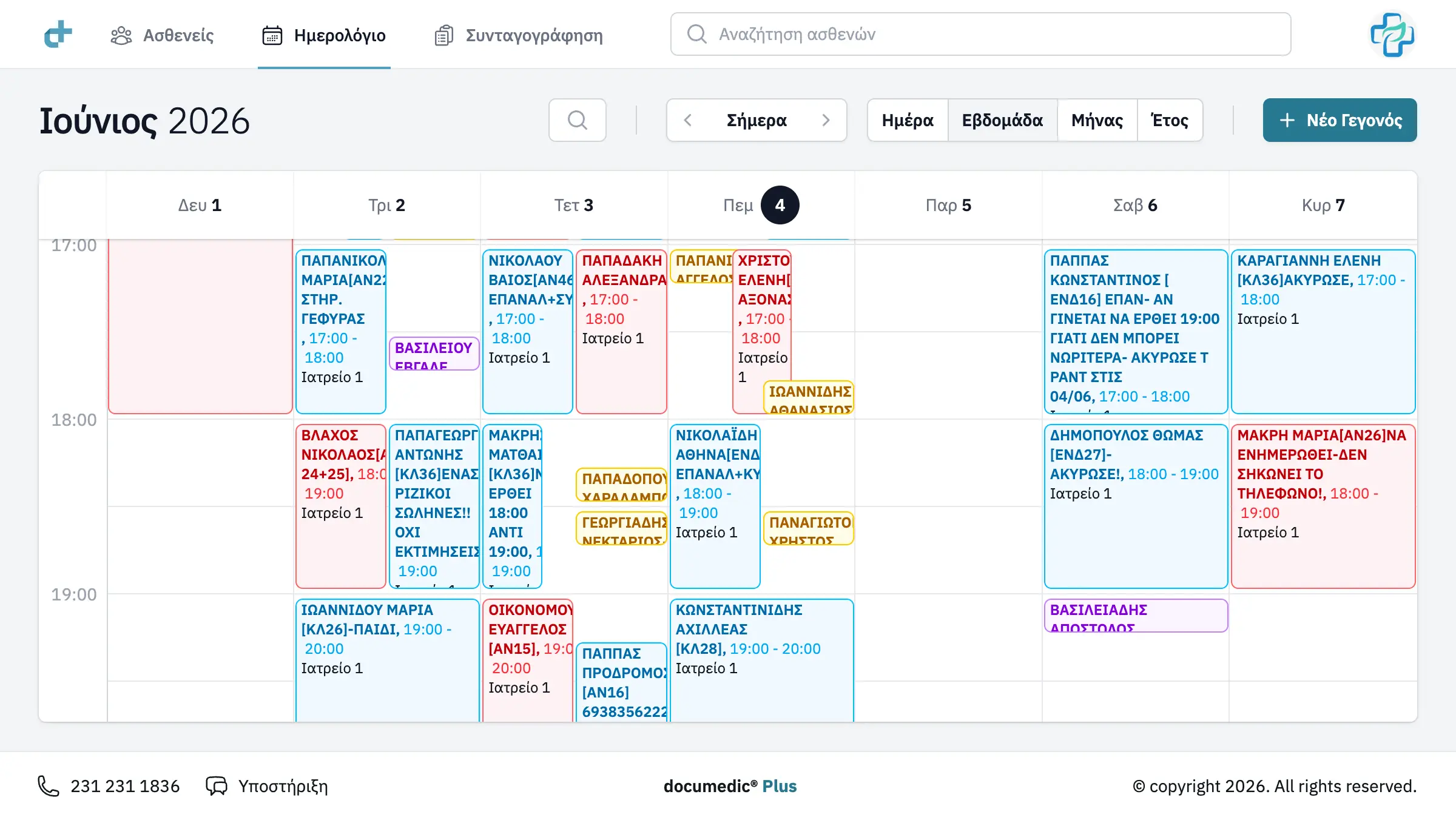
Task: Open ΚΑΡΑΓΙΑΝΝΗ ΕΛΕΝΗ appointment on Sunday
Action: pos(1323,332)
